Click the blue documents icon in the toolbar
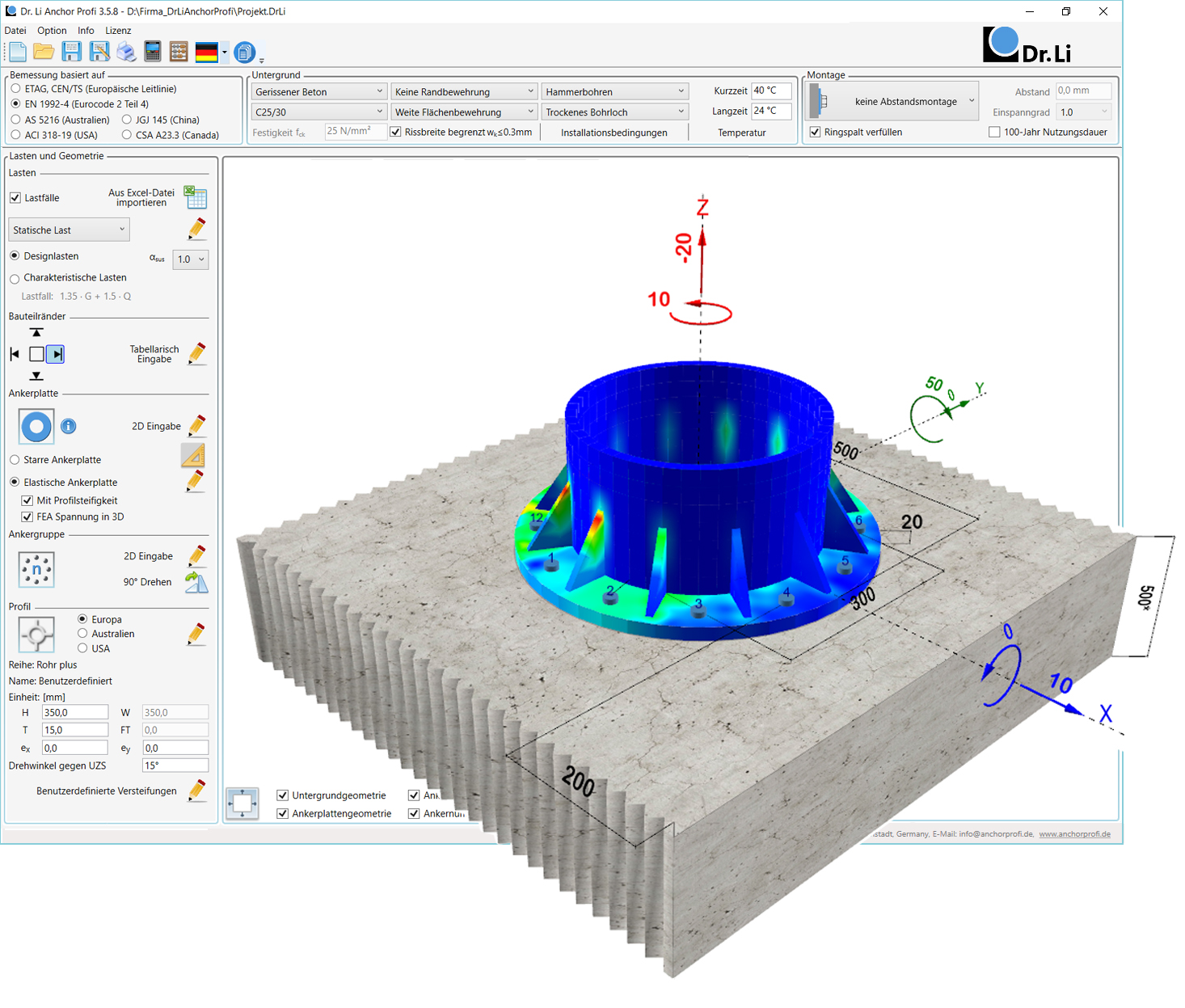Image resolution: width=1185 pixels, height=1008 pixels. [244, 53]
